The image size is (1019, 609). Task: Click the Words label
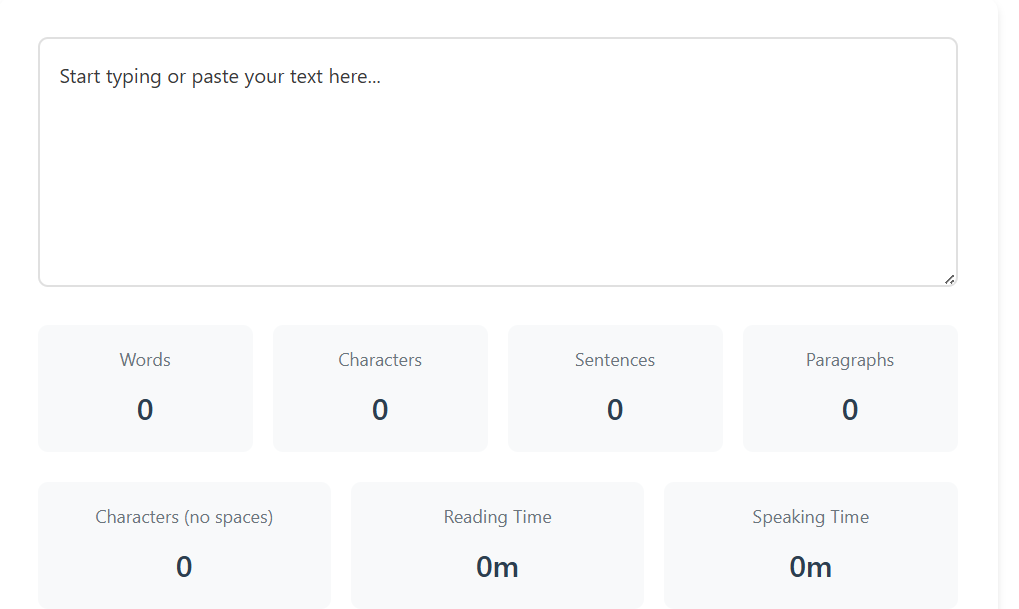[x=145, y=360]
